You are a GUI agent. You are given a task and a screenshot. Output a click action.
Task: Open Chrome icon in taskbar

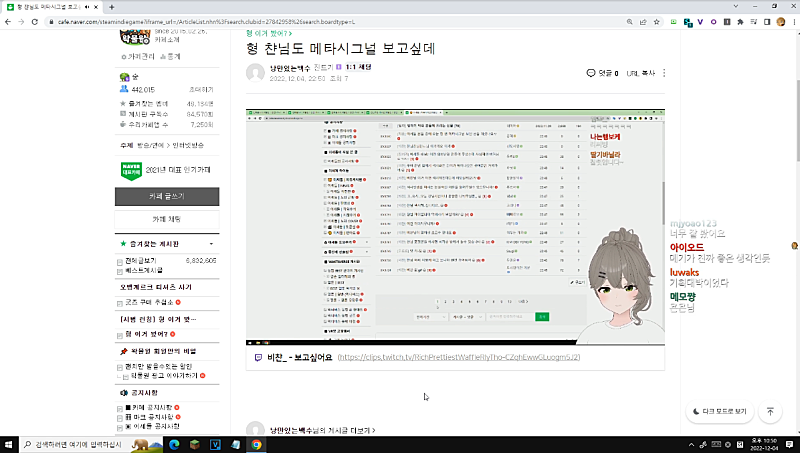click(257, 444)
